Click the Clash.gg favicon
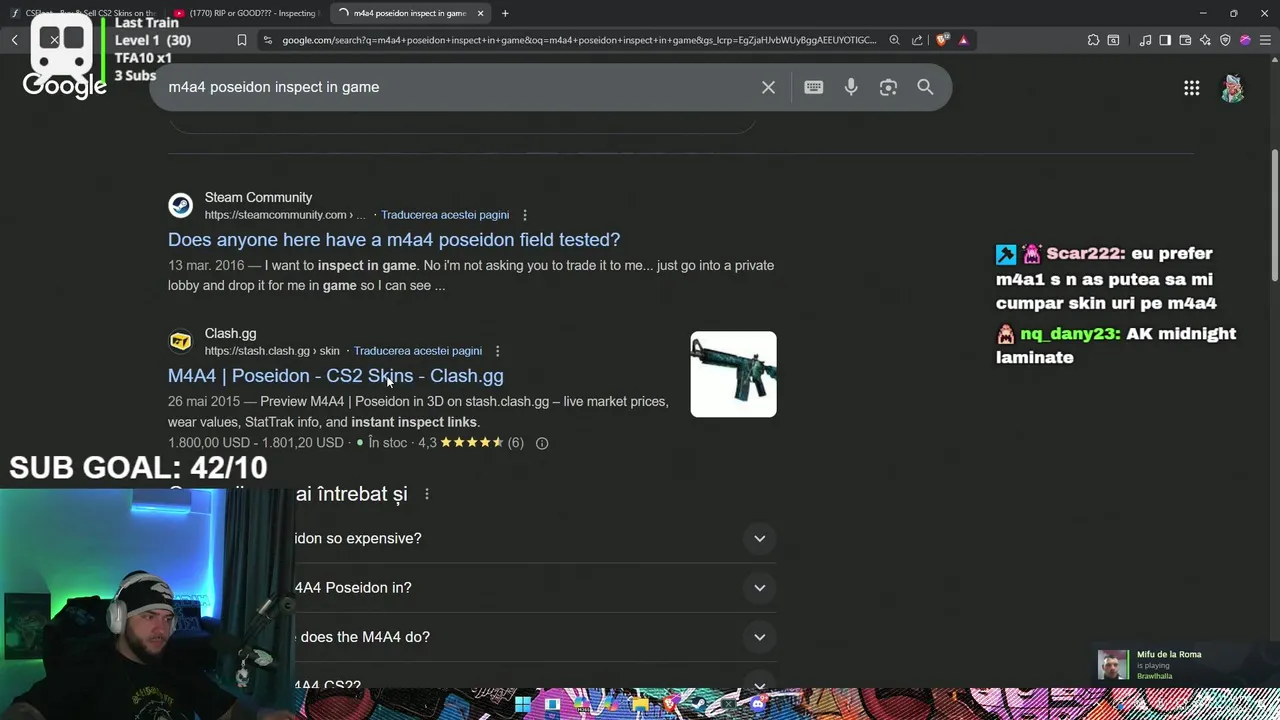The height and width of the screenshot is (720, 1280). (x=180, y=342)
